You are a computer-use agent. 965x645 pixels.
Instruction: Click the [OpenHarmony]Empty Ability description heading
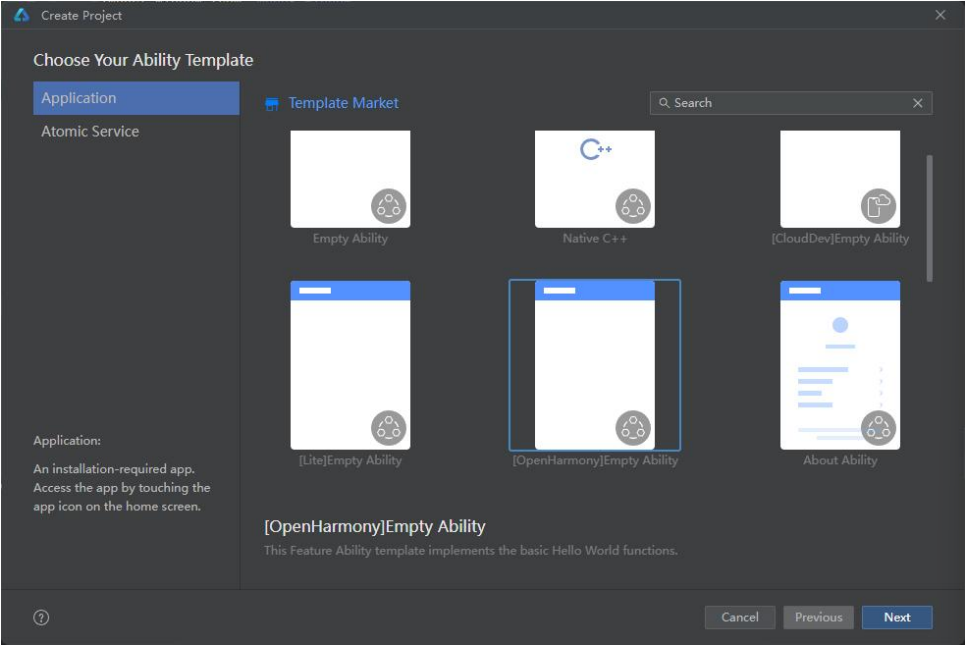(x=375, y=526)
